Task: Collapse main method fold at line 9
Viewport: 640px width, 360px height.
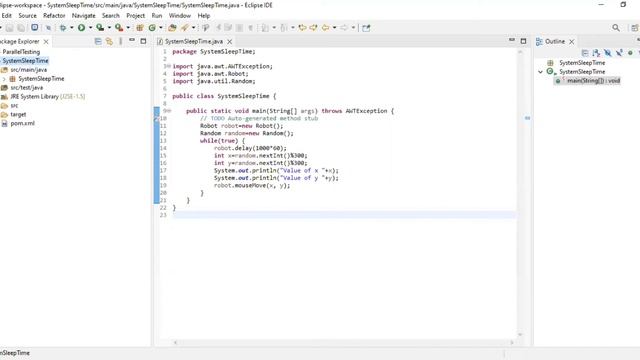Action: coord(169,111)
